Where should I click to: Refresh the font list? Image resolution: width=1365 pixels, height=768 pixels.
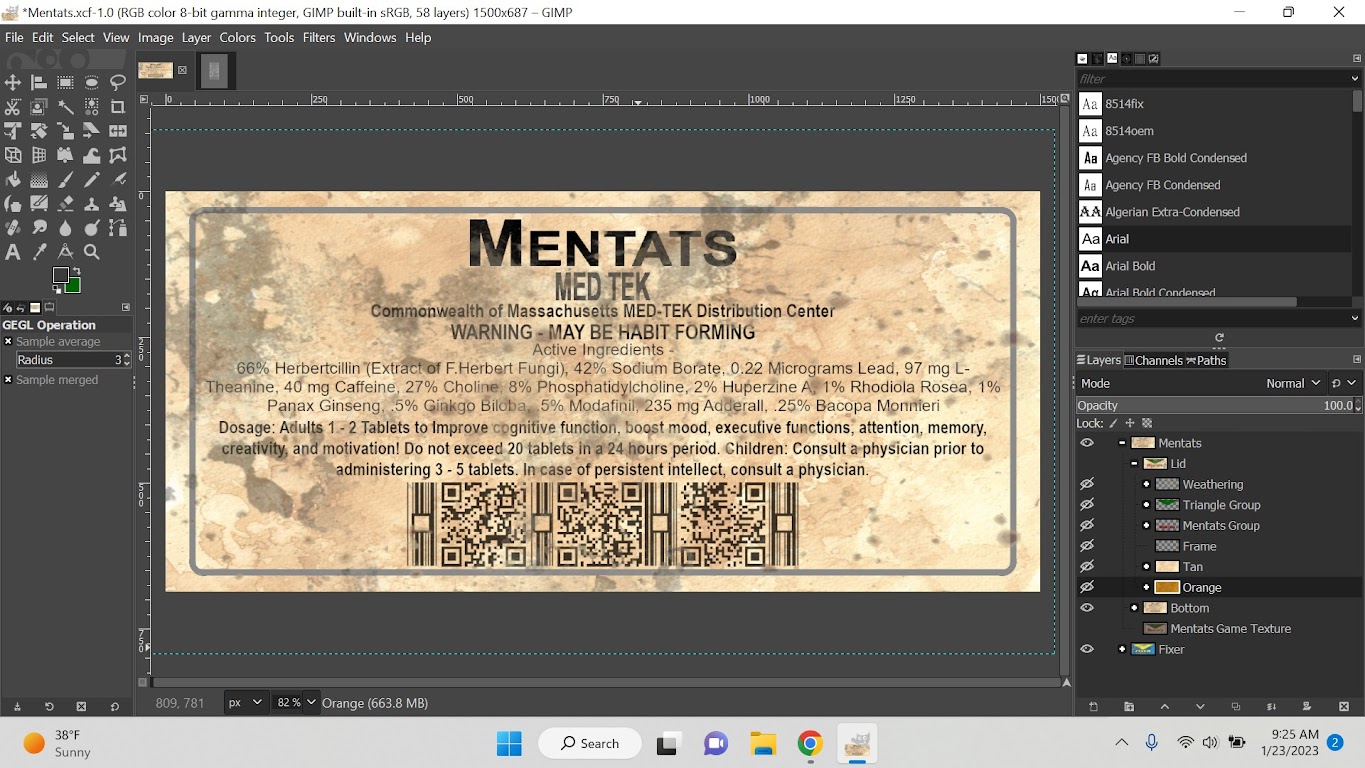click(x=1219, y=338)
